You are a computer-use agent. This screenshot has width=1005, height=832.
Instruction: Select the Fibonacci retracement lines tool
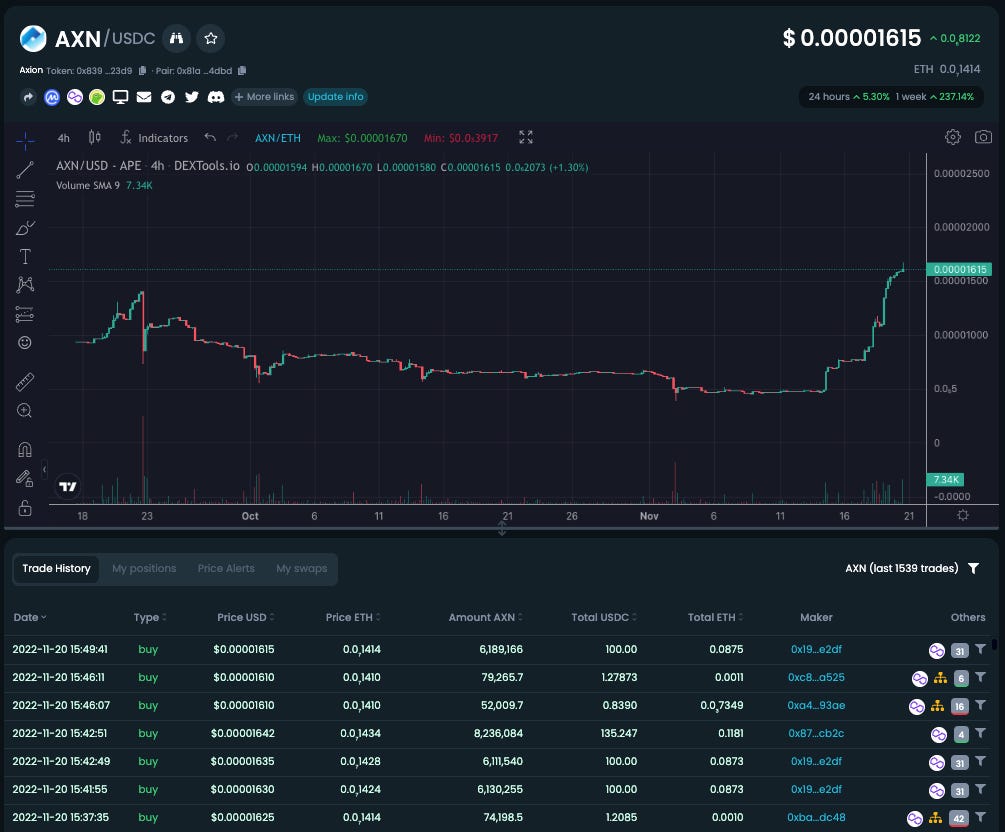(25, 199)
